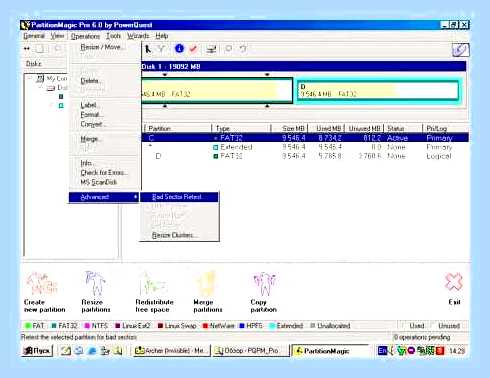Choose Check for Errors menu entry
Viewport: 490px width, 378px height.
[104, 173]
